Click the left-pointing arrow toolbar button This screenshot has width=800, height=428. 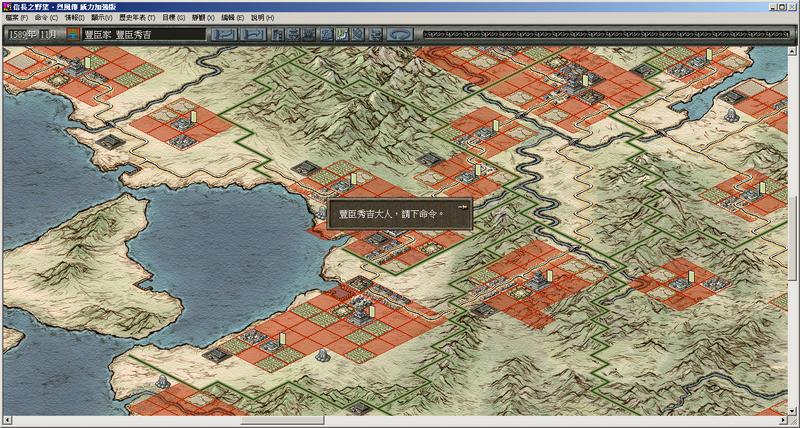(224, 35)
